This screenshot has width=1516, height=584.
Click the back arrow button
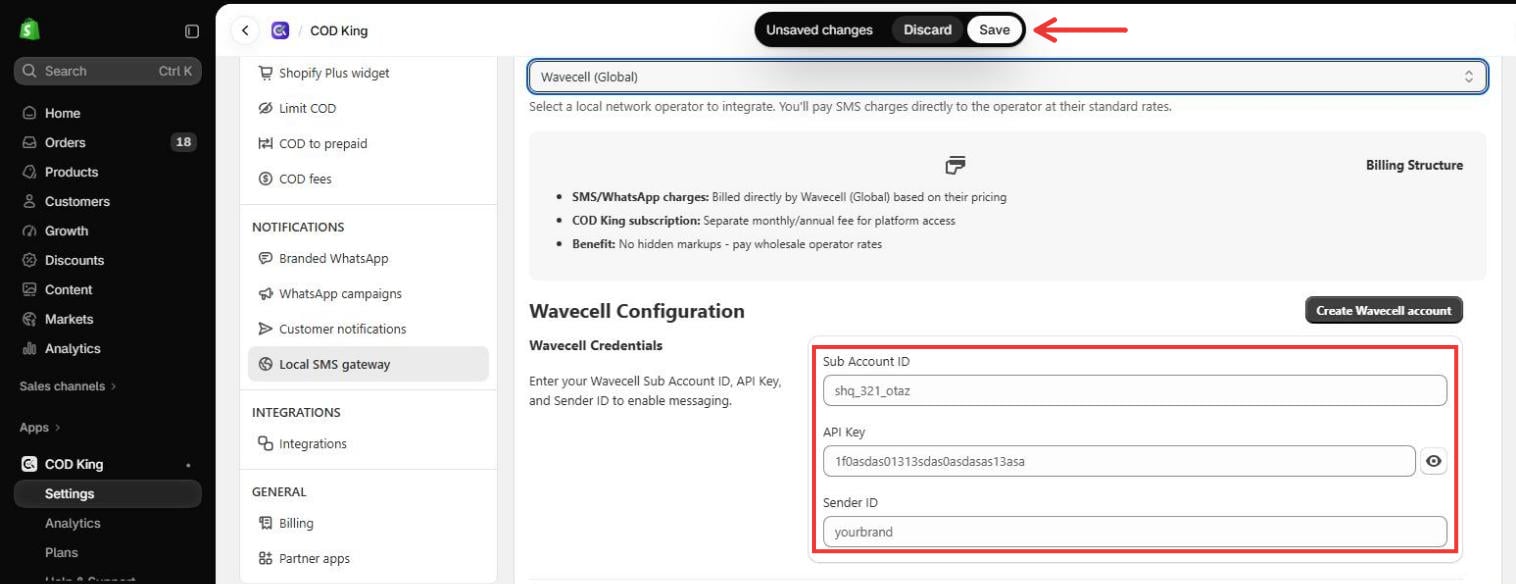245,31
